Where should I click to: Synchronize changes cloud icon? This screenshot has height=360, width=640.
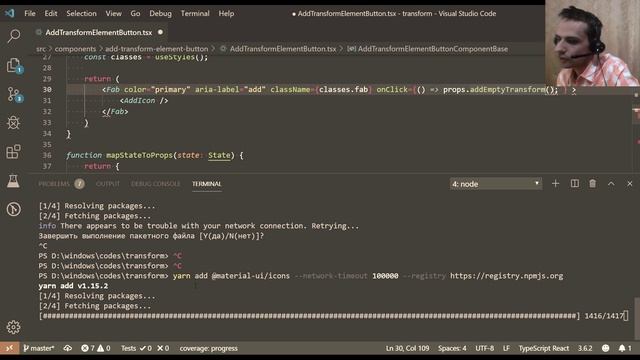tap(68, 348)
